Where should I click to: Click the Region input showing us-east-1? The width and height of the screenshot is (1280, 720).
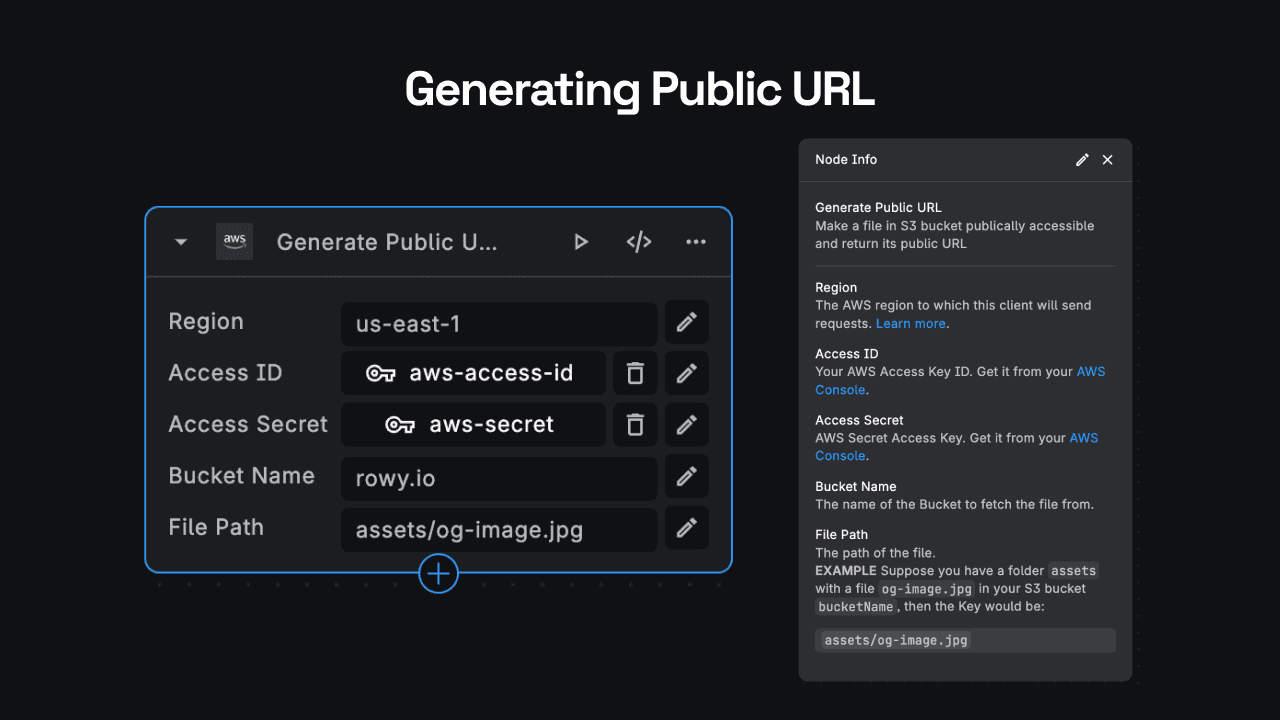pos(498,324)
